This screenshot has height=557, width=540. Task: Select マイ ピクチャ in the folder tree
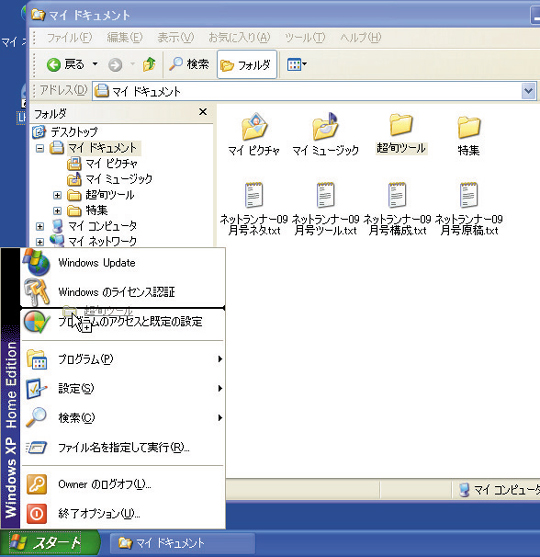point(111,163)
